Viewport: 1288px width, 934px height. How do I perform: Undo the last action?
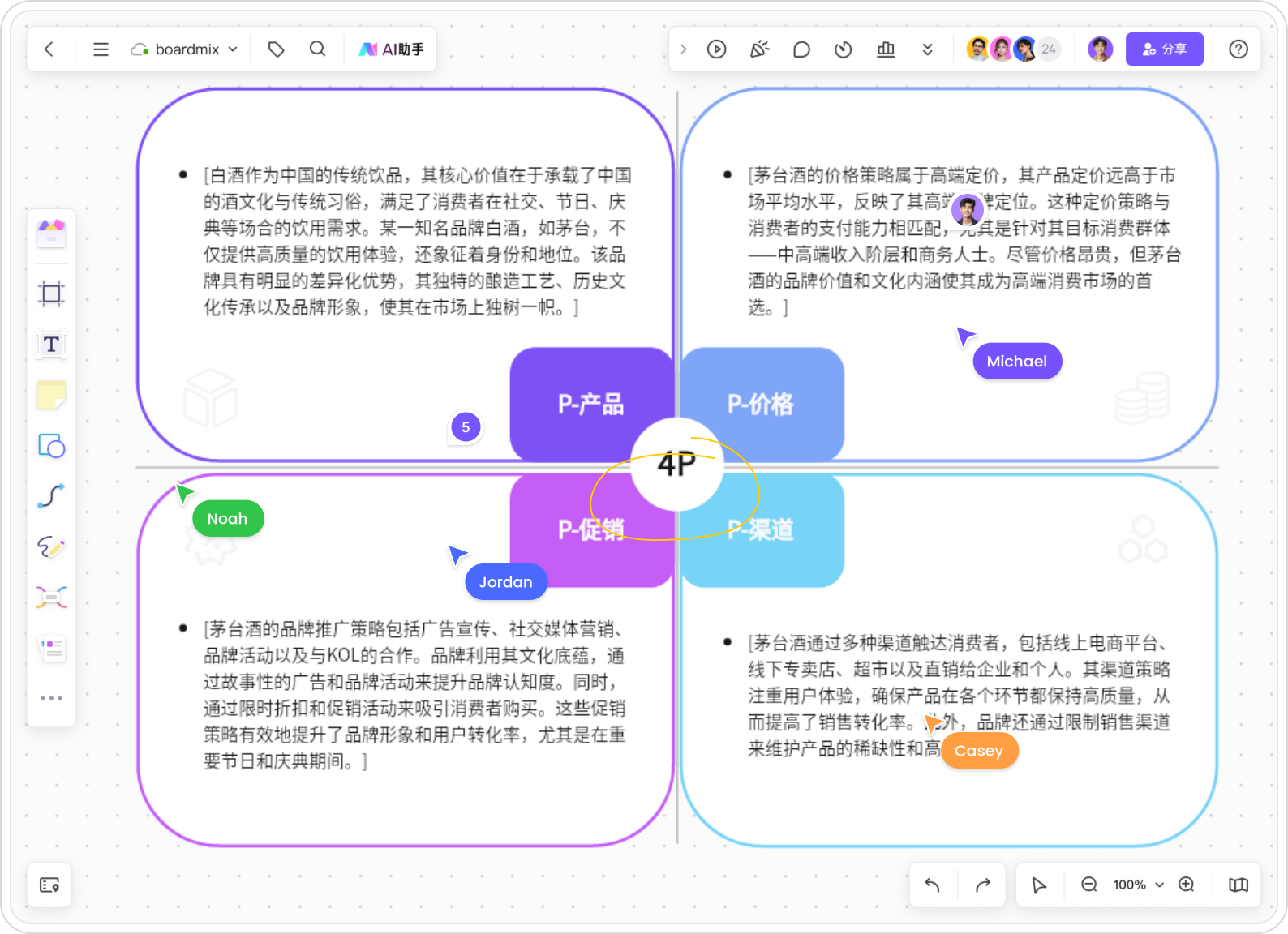tap(933, 885)
